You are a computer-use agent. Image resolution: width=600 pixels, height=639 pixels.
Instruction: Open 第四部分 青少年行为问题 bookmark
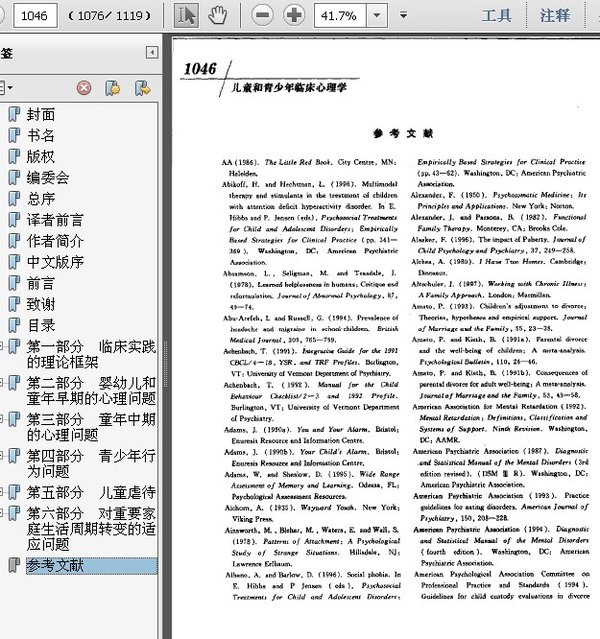click(91, 463)
